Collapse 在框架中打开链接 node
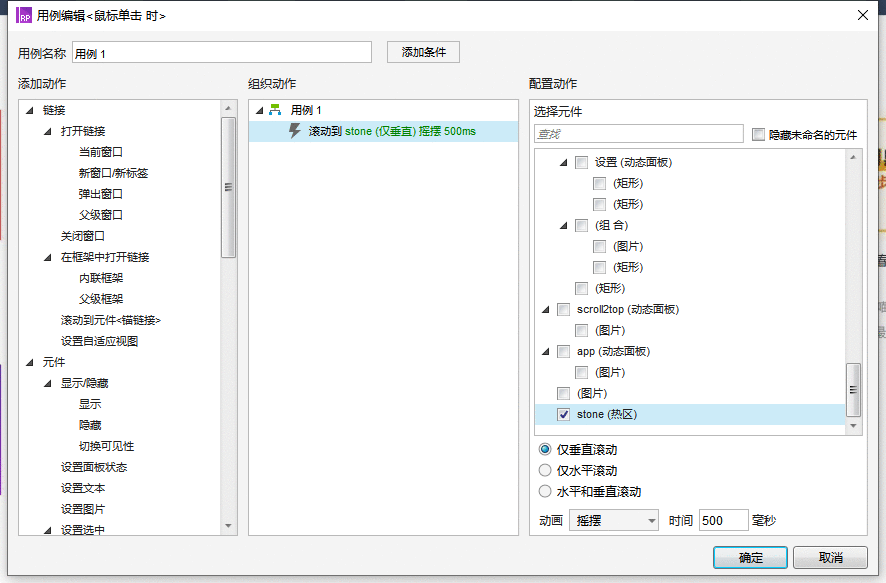This screenshot has width=886, height=583. [x=48, y=258]
